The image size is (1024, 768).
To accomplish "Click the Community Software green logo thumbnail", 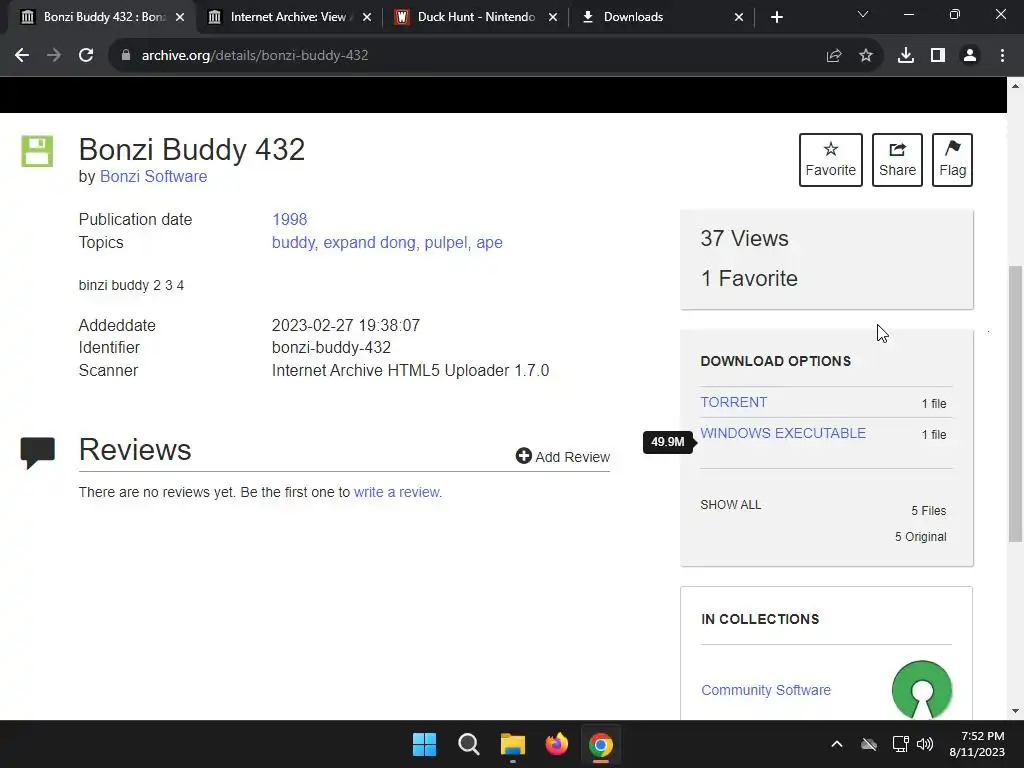I will tap(921, 690).
